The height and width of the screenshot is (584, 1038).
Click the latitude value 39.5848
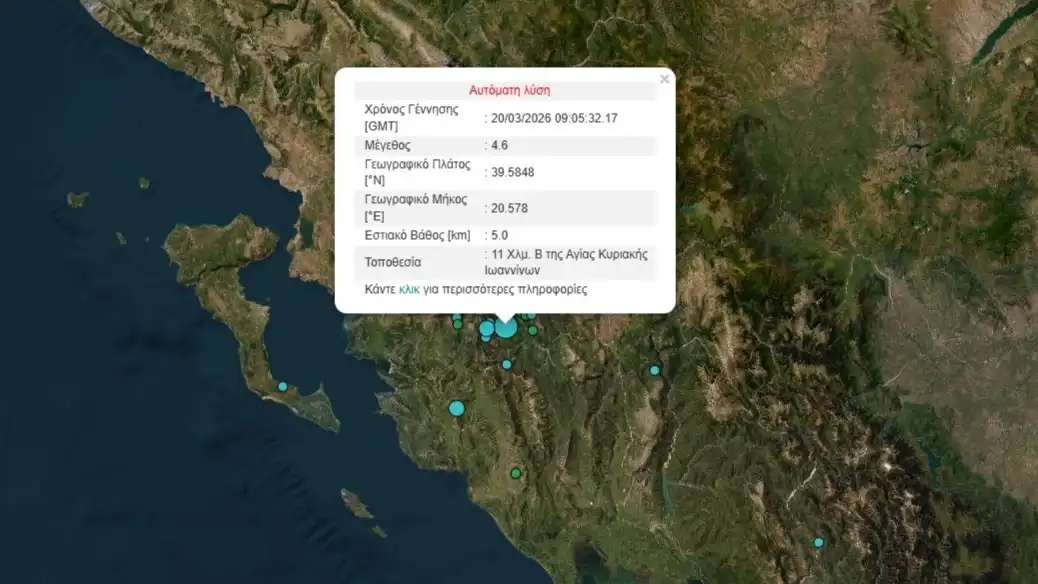(512, 172)
